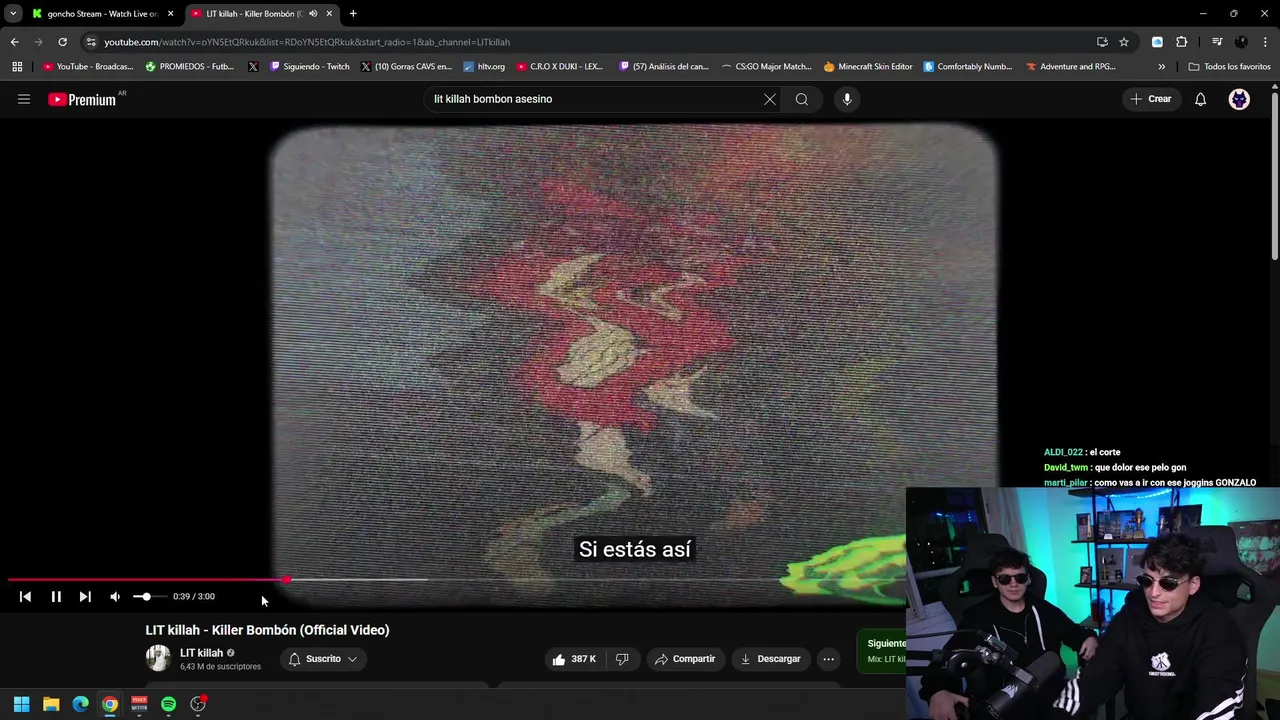This screenshot has width=1280, height=720.
Task: Expand hidden bookmarks with the chevron
Action: (1161, 67)
